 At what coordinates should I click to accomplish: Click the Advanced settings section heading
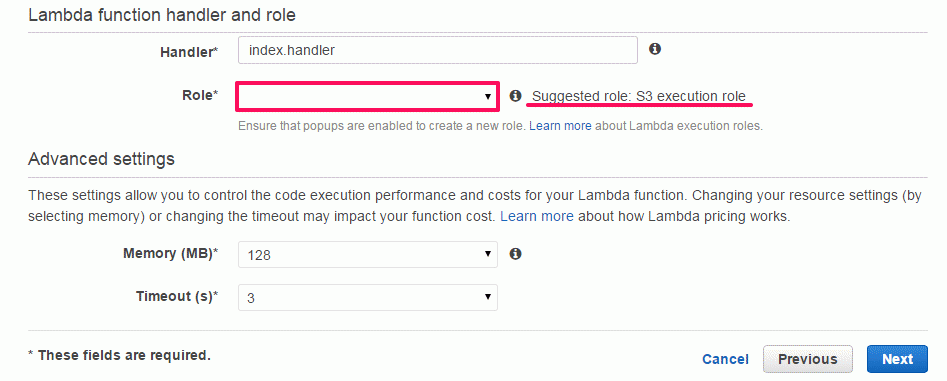point(101,159)
